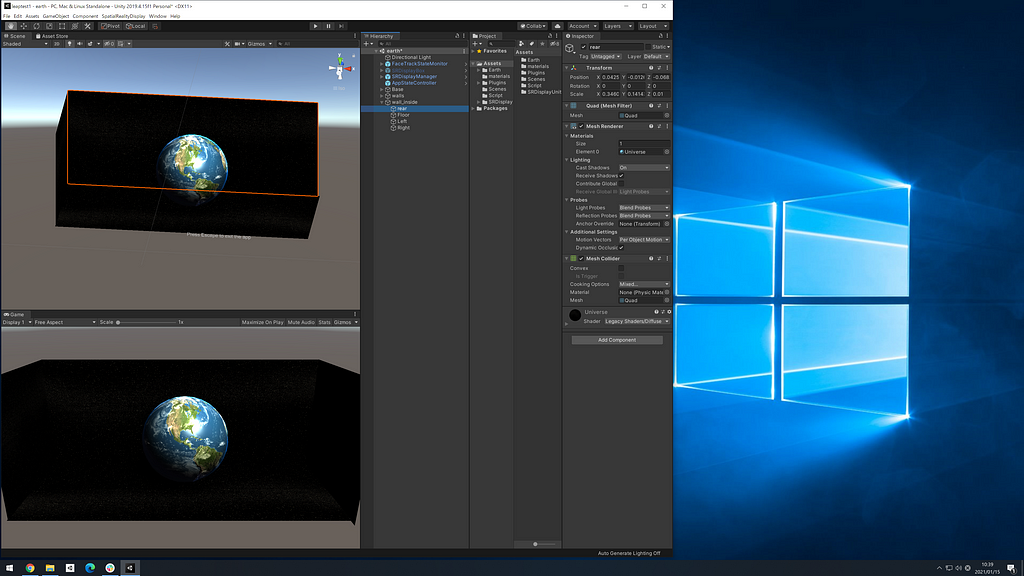Select the Floor object in the Hierarchy

pyautogui.click(x=403, y=115)
